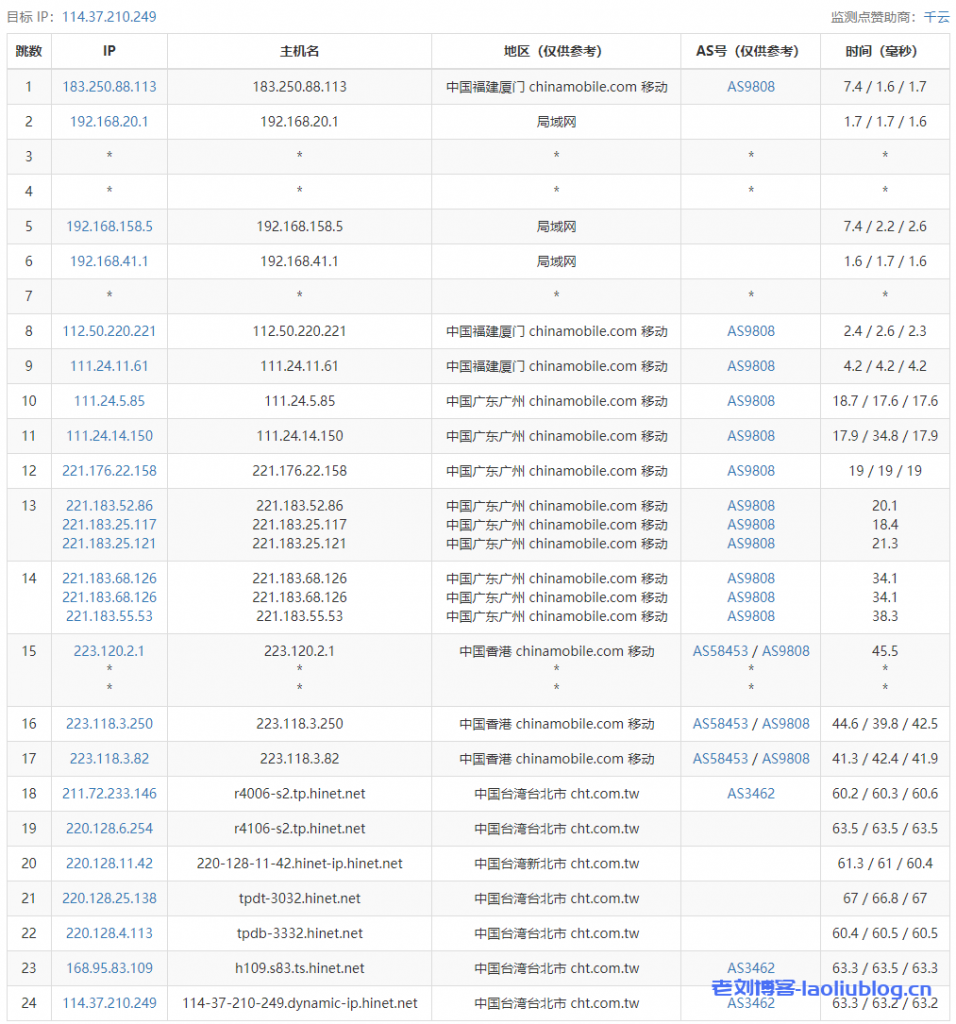Click the 168.95.83.109 hinet IP link

pyautogui.click(x=109, y=968)
